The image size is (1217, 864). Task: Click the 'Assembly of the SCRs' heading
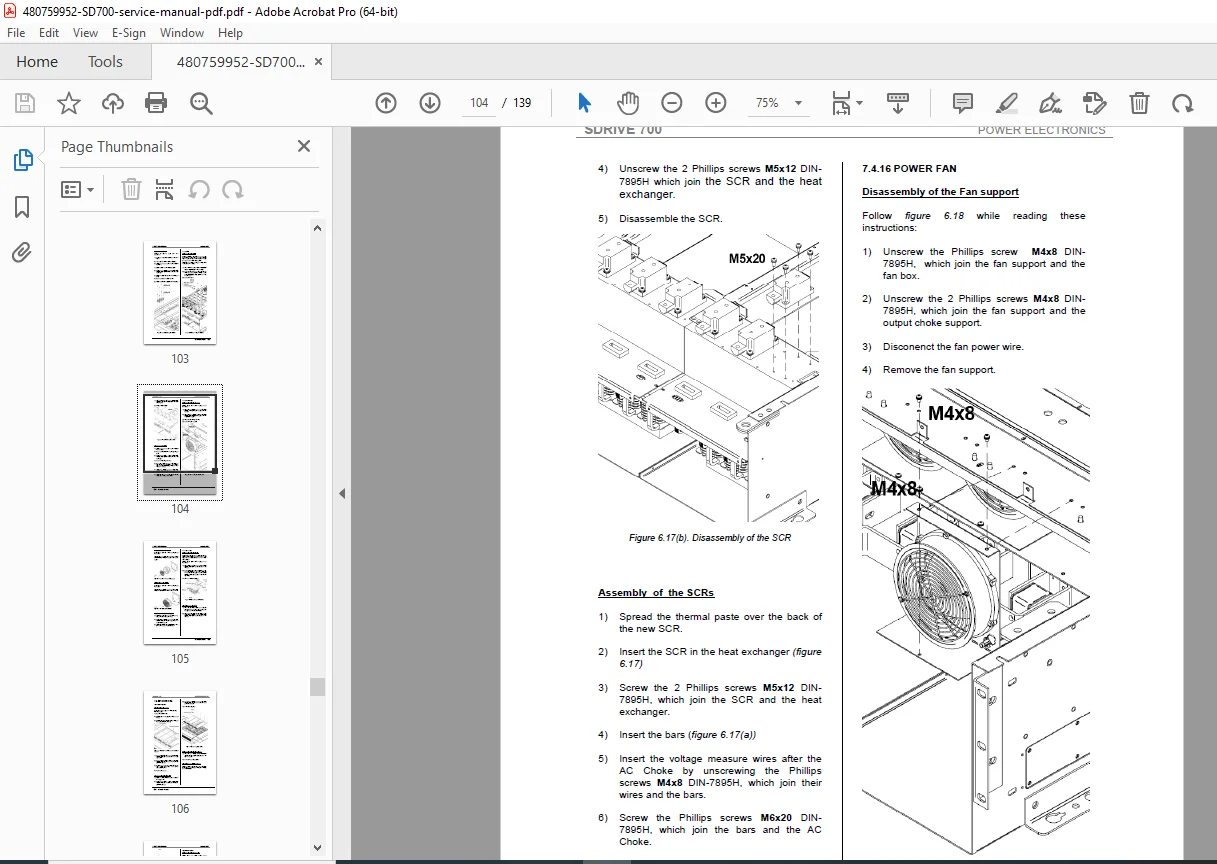(656, 593)
